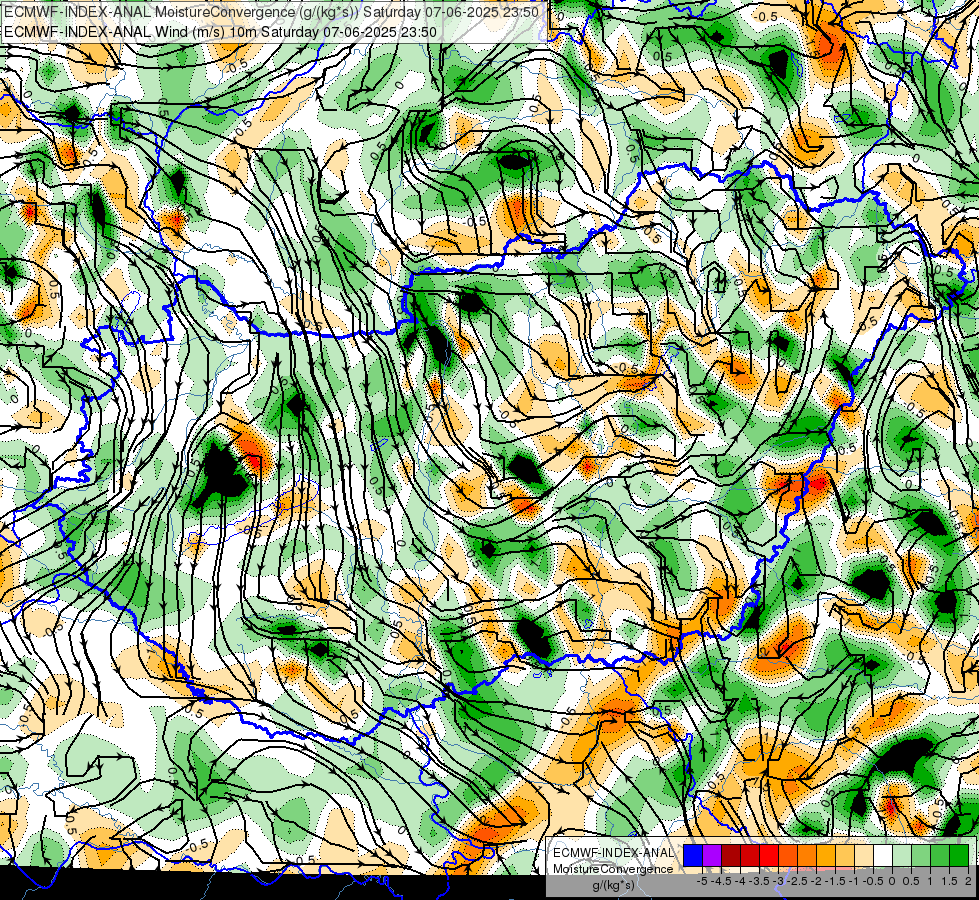Click the Wind (m/s) 10m title line
The image size is (979, 900).
[220, 31]
